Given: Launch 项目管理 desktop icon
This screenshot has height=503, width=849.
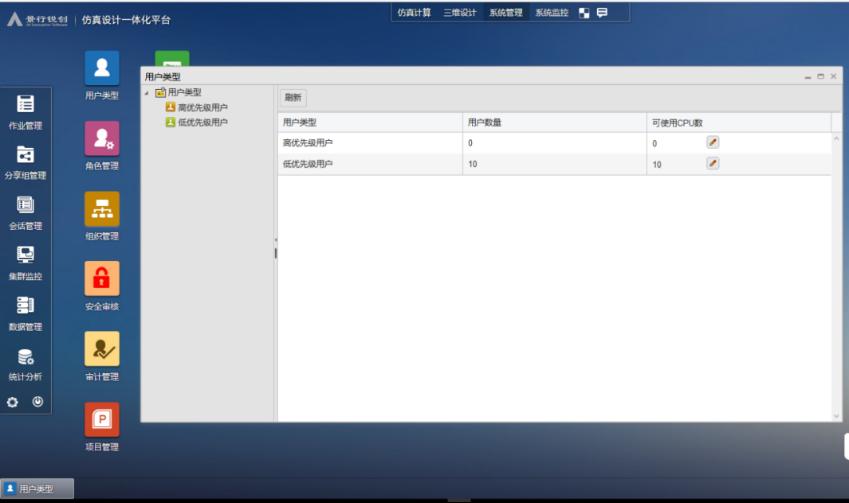Looking at the screenshot, I should pos(101,419).
